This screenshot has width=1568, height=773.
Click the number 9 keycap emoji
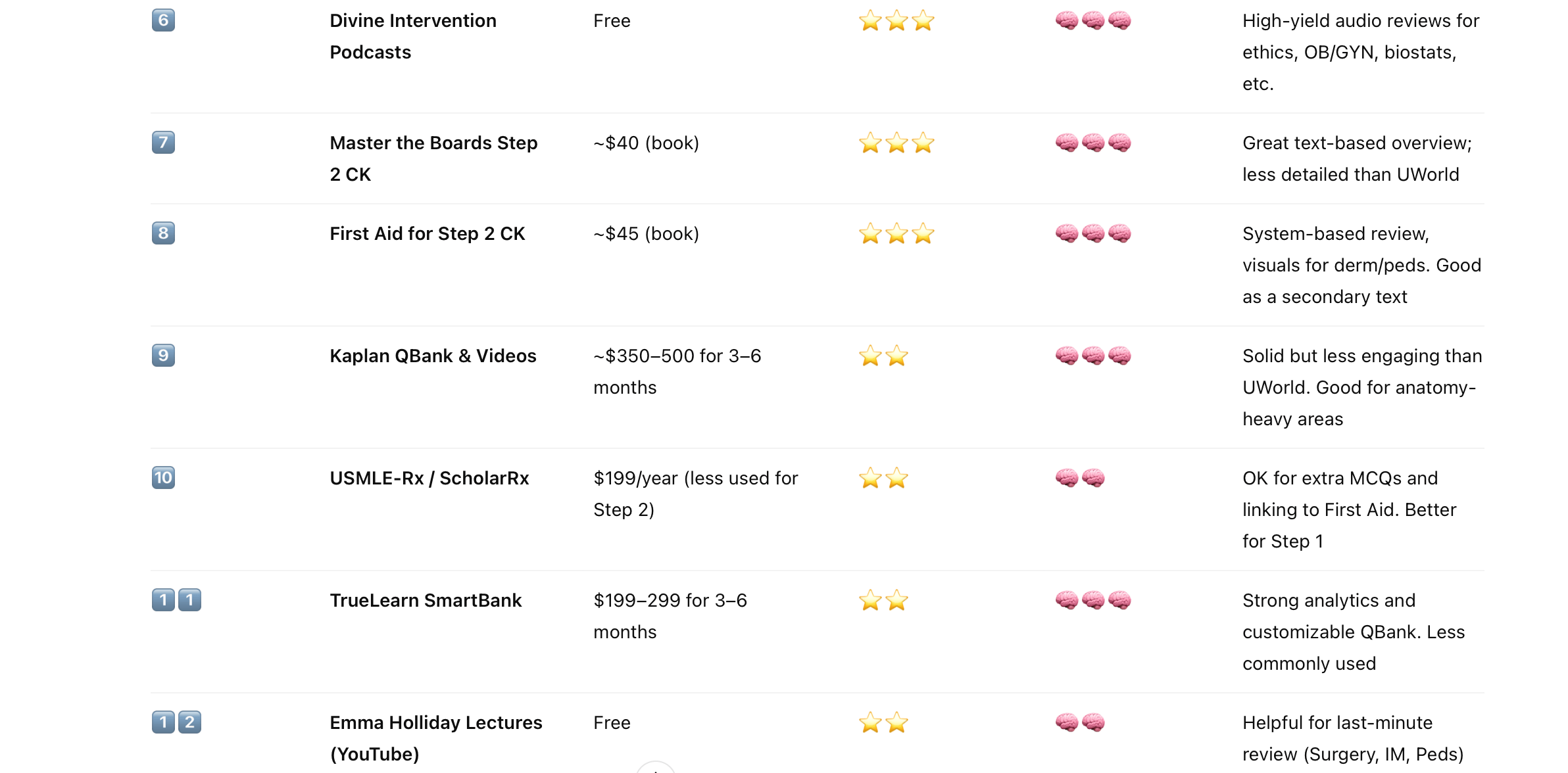pyautogui.click(x=163, y=356)
